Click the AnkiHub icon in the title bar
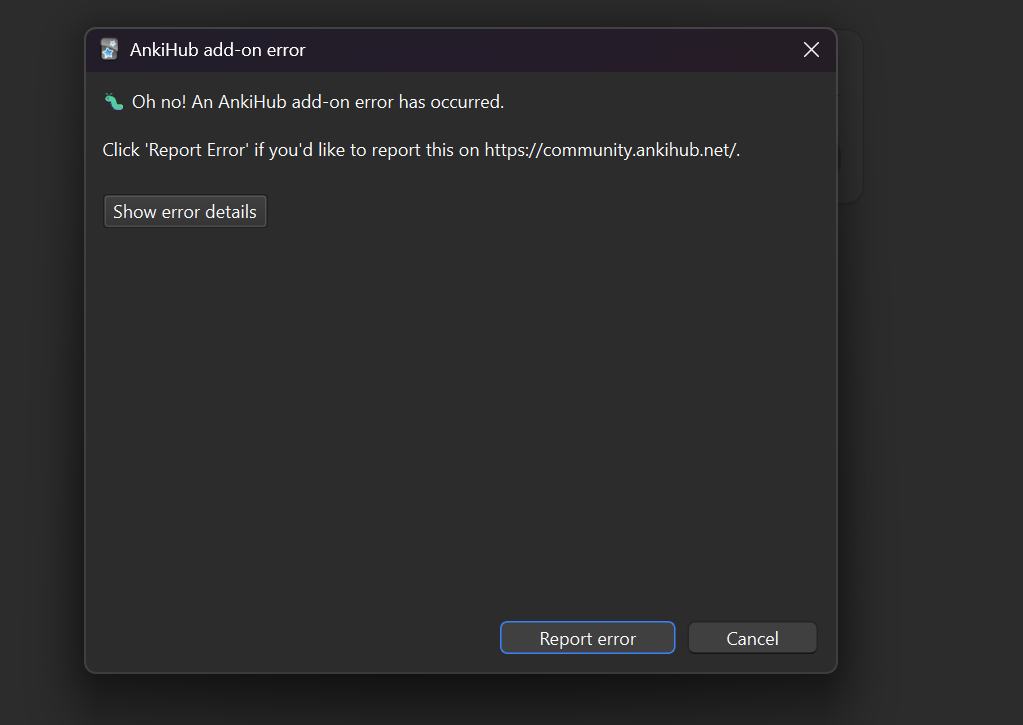Viewport: 1023px width, 725px height. click(x=109, y=50)
